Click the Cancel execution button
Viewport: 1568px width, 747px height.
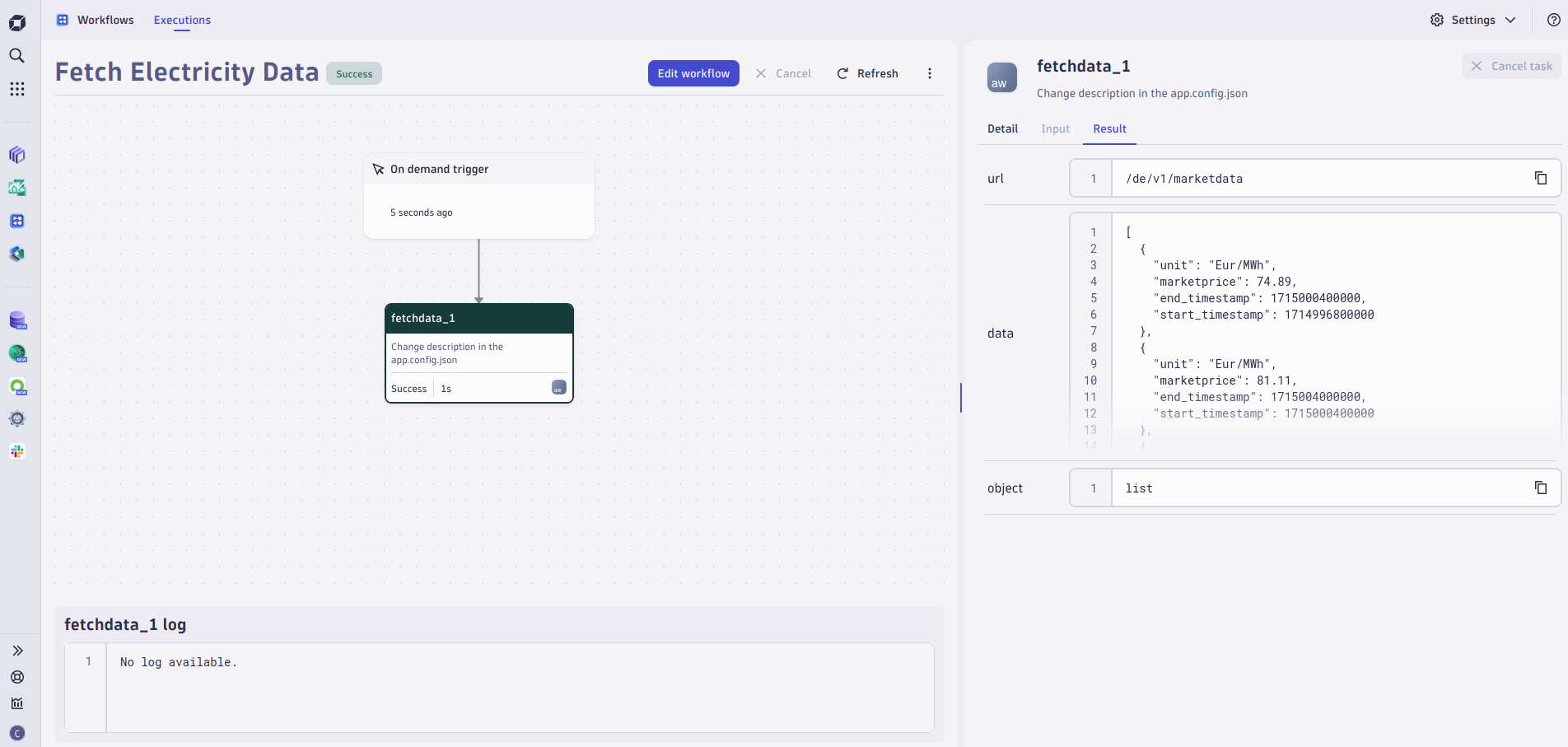tap(783, 73)
